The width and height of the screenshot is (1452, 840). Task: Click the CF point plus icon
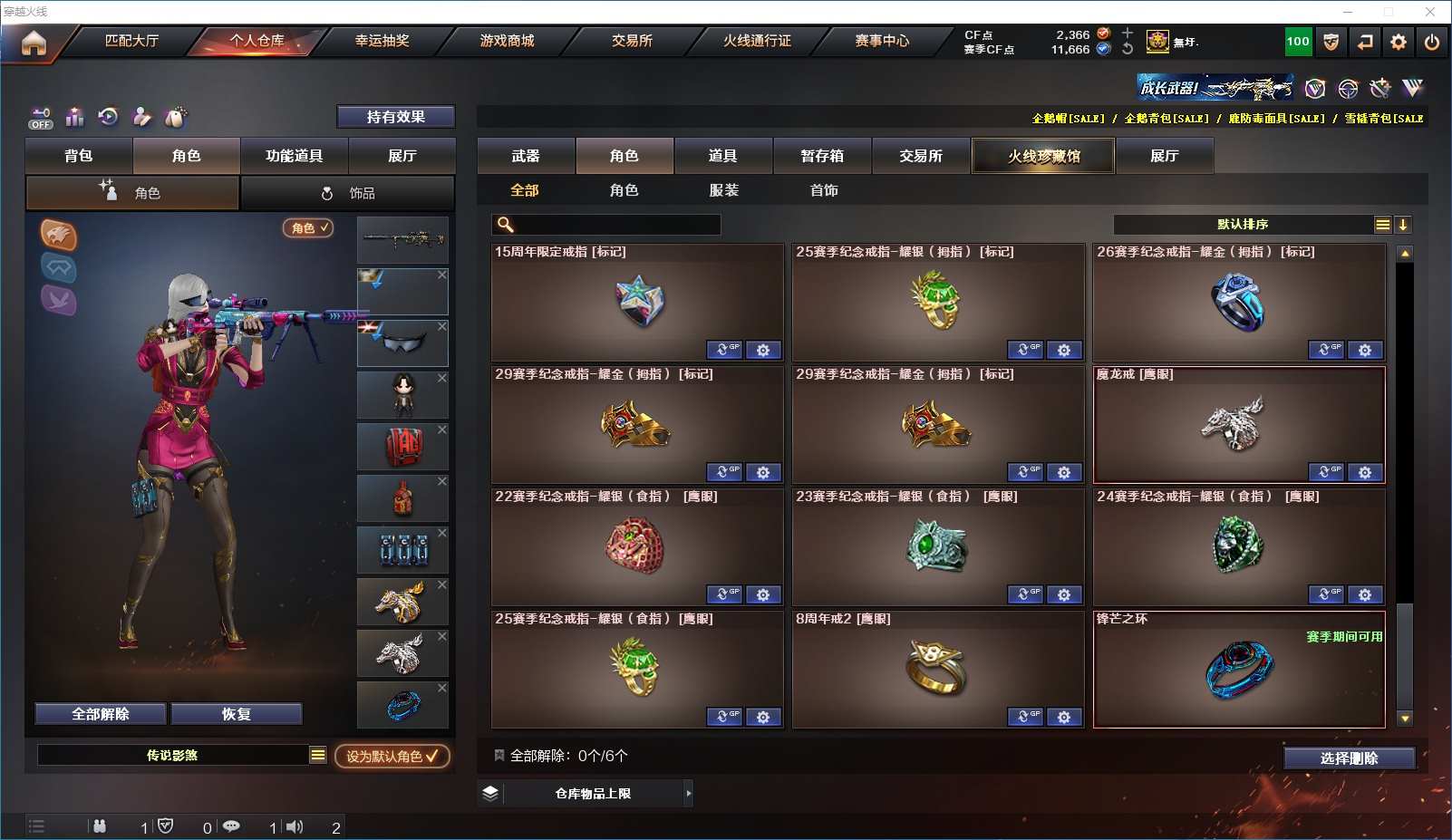1128,34
